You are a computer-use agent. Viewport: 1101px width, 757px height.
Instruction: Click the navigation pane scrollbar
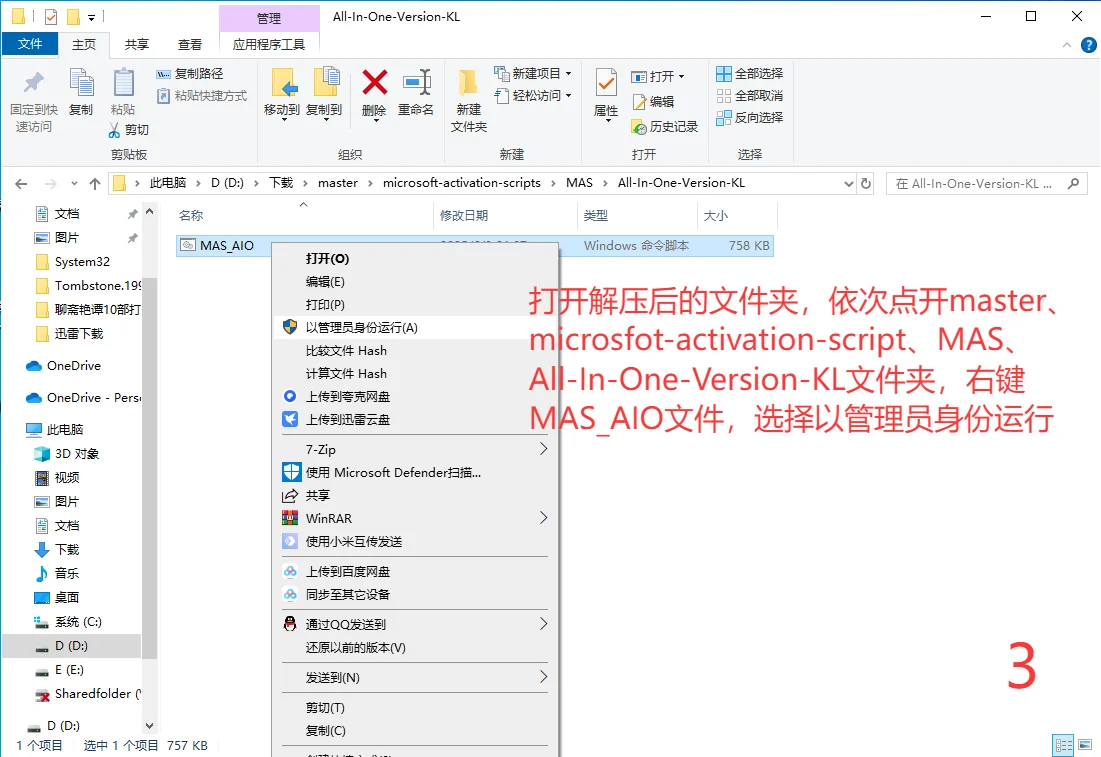[149, 468]
